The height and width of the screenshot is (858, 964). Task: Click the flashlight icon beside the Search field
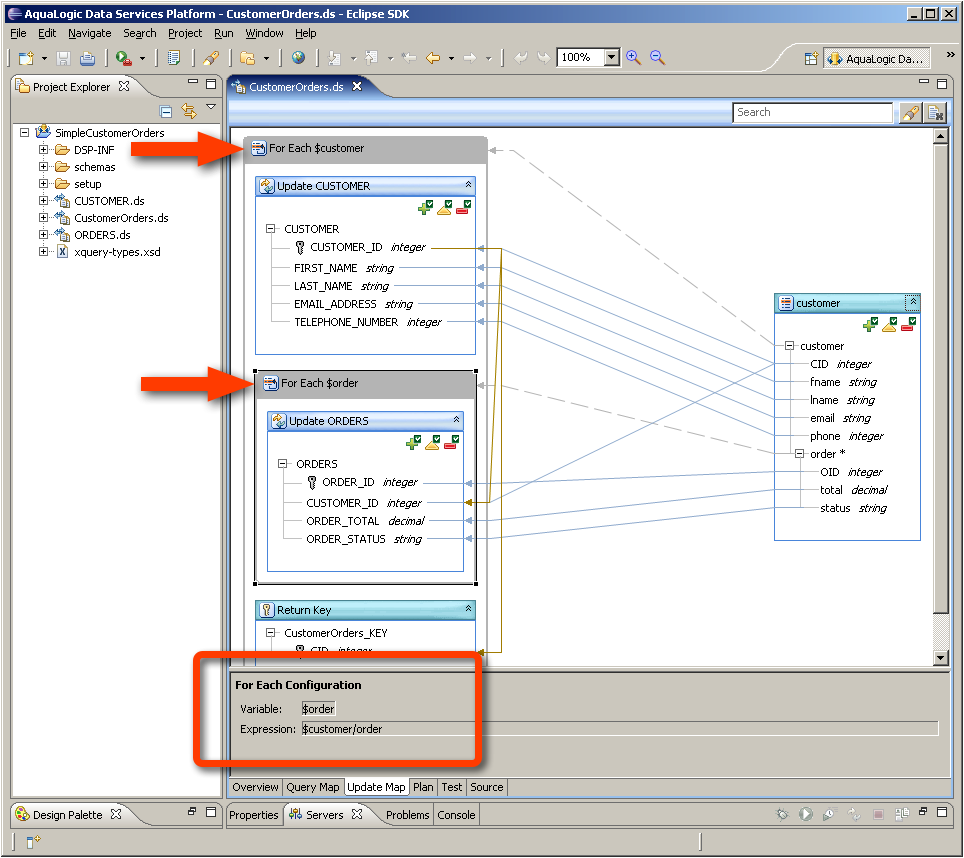910,112
